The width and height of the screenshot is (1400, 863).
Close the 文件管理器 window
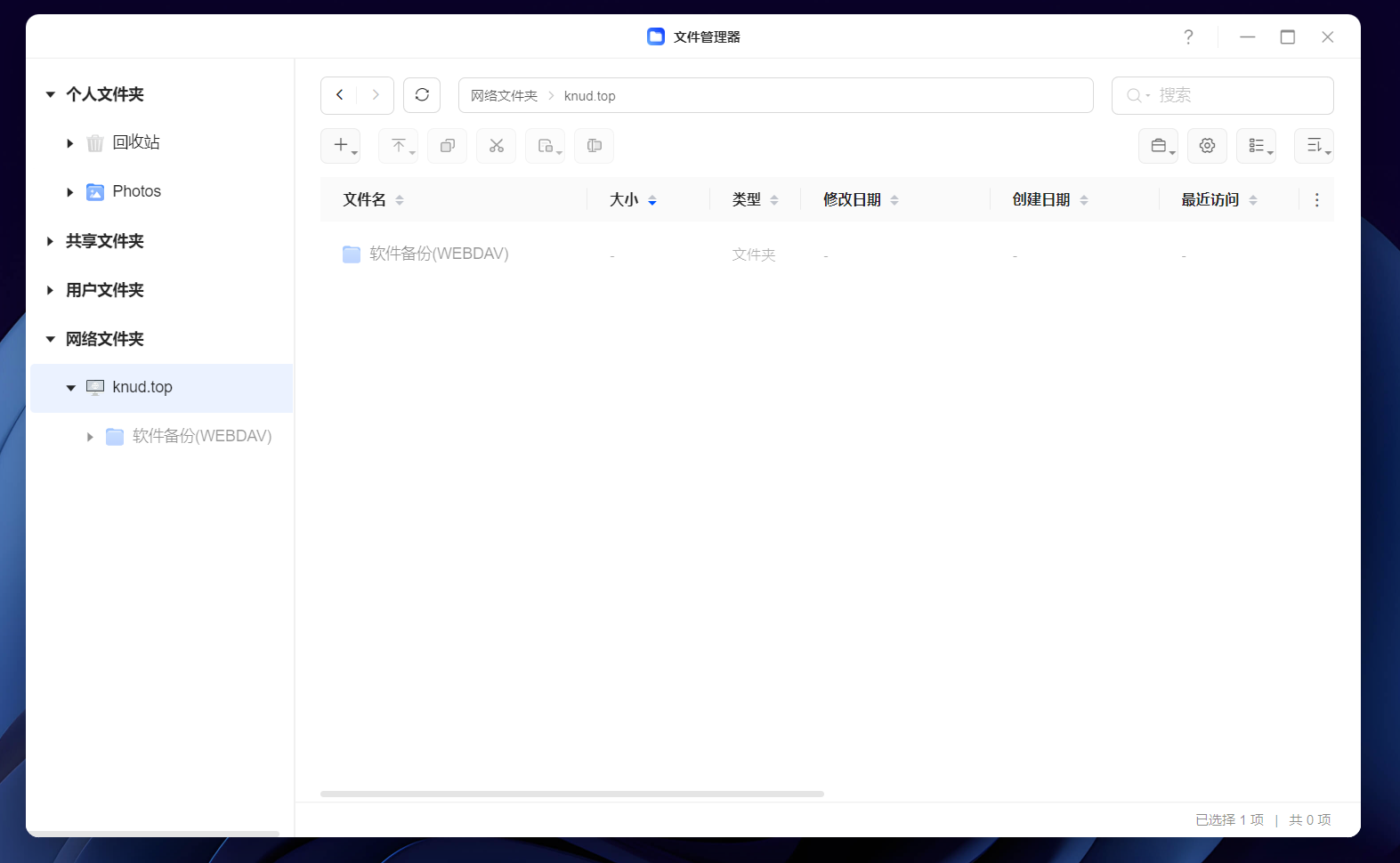coord(1328,36)
